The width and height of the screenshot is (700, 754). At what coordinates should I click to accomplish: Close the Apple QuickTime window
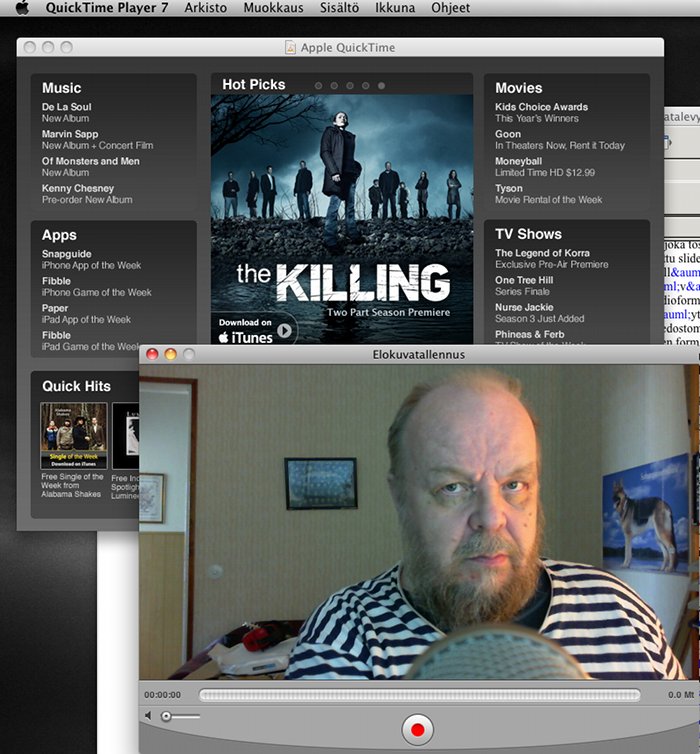pyautogui.click(x=30, y=47)
